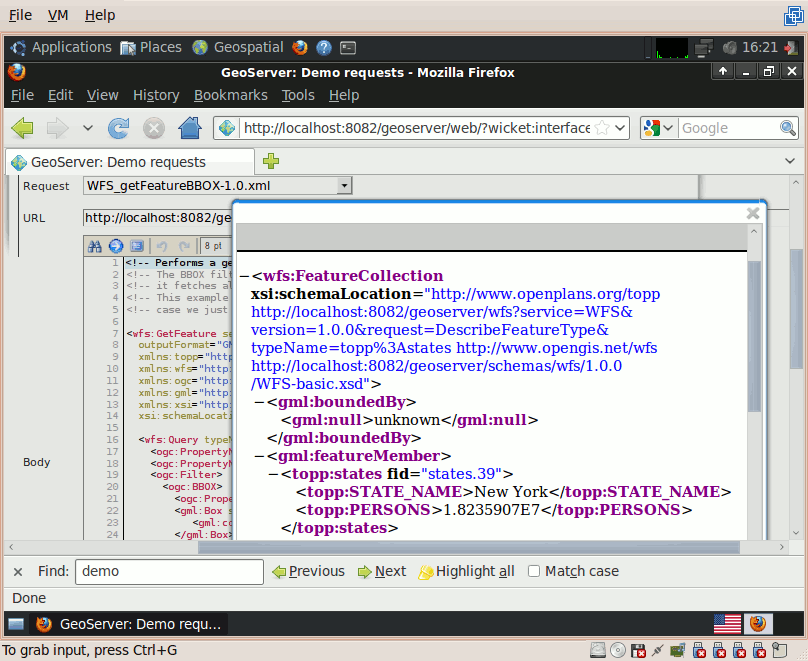
Task: Collapse the topp:states node
Action: point(274,474)
